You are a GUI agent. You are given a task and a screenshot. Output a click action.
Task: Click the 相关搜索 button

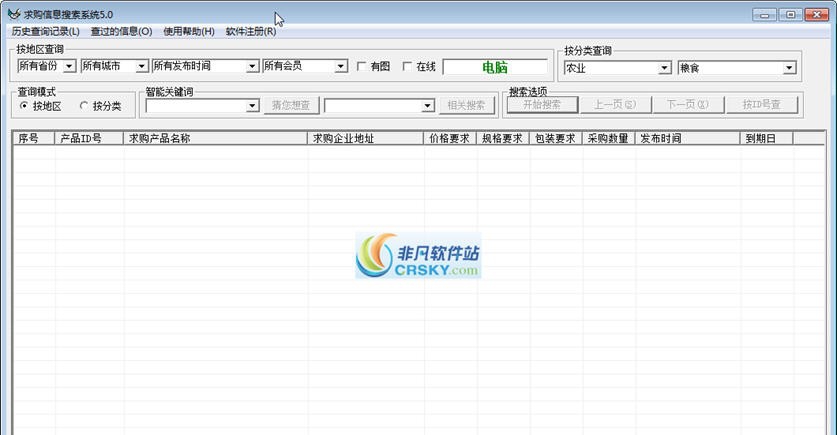pos(466,105)
